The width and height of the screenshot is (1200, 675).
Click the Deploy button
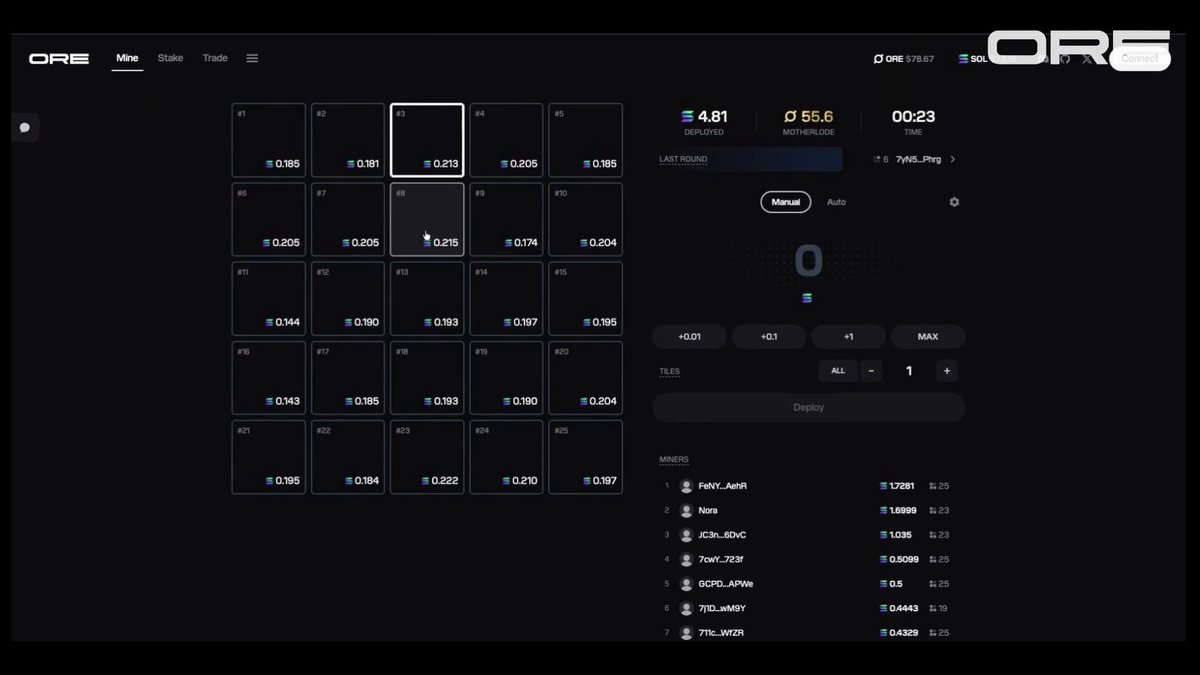(x=808, y=407)
